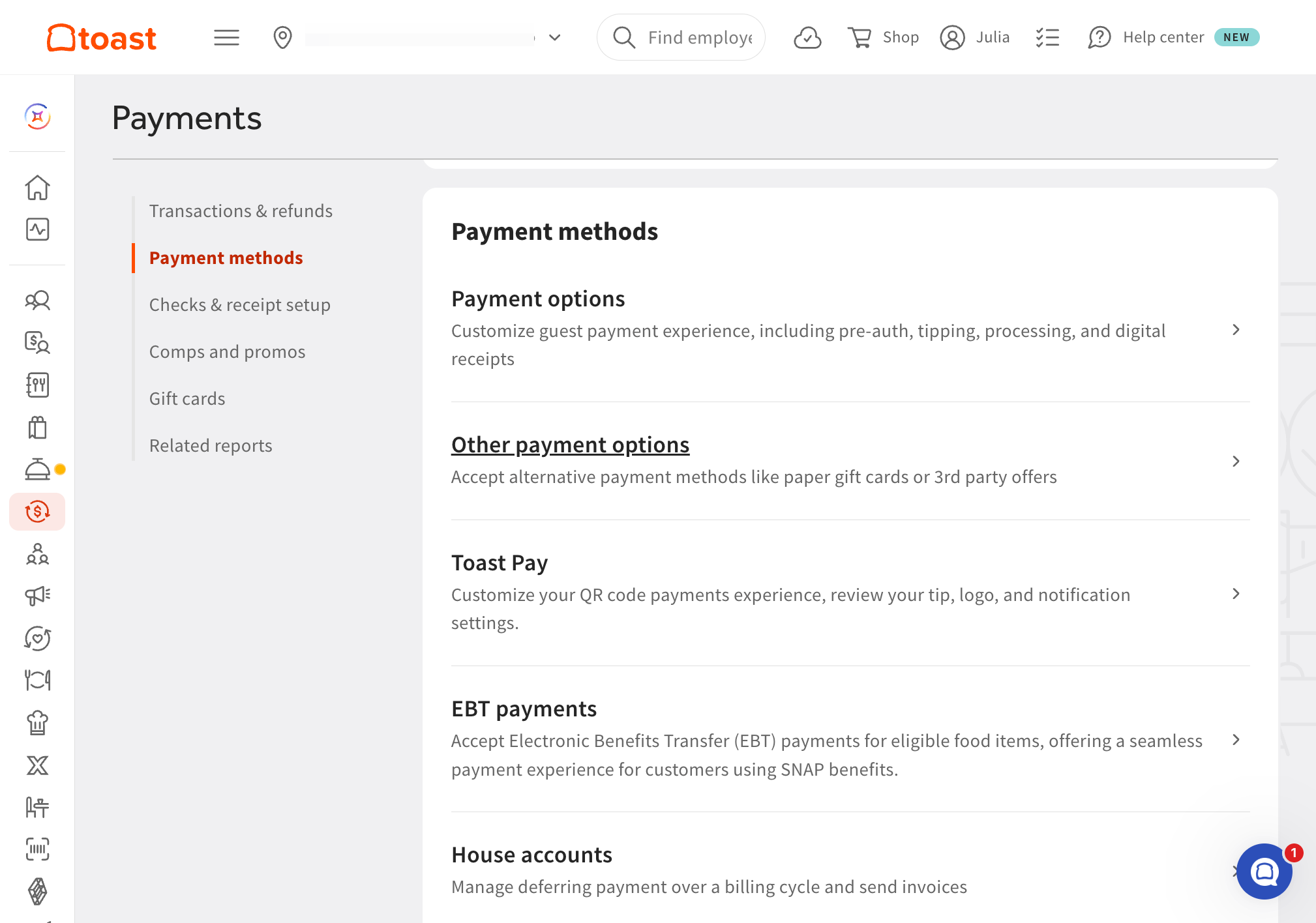Select the Payments dollar-cycle sidebar icon
1316x923 pixels.
[x=37, y=512]
